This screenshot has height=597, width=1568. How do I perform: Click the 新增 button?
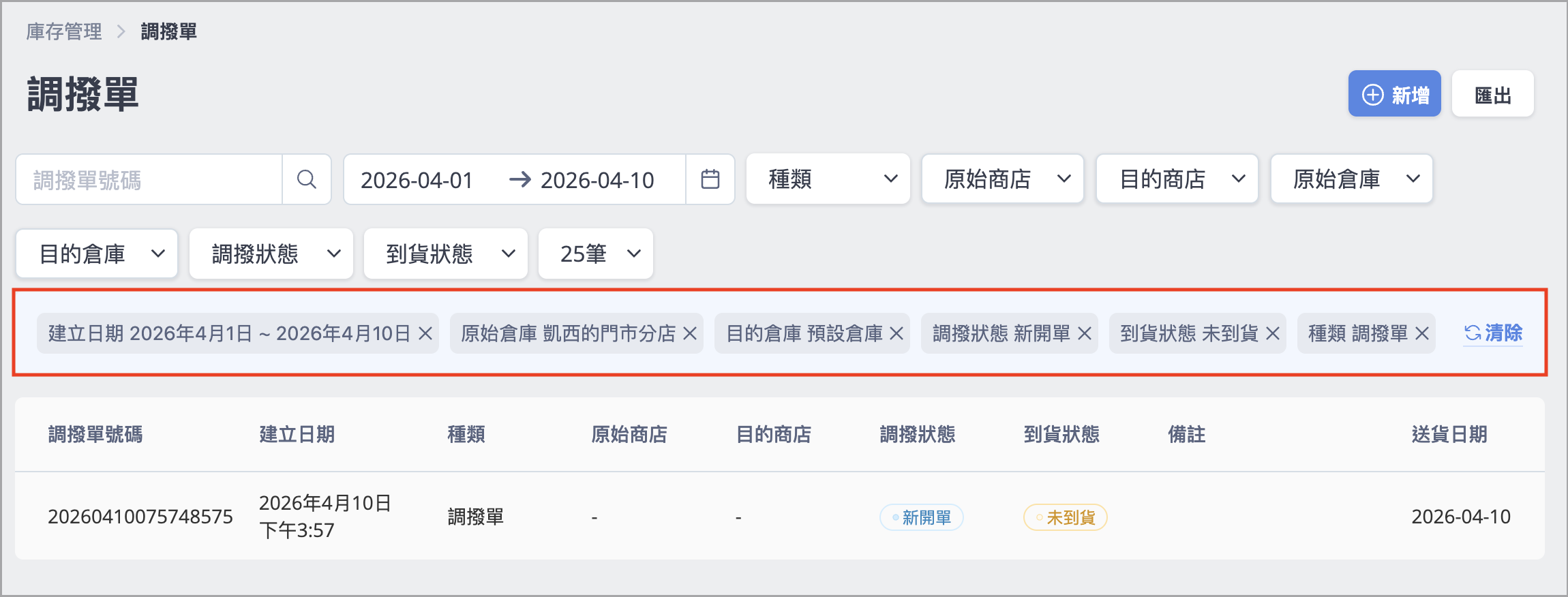(x=1394, y=94)
